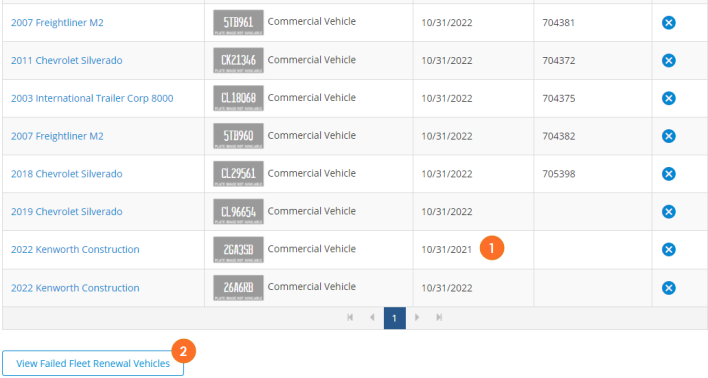
Task: Remove the 2003 International Trailer Corp 8000
Action: [669, 98]
